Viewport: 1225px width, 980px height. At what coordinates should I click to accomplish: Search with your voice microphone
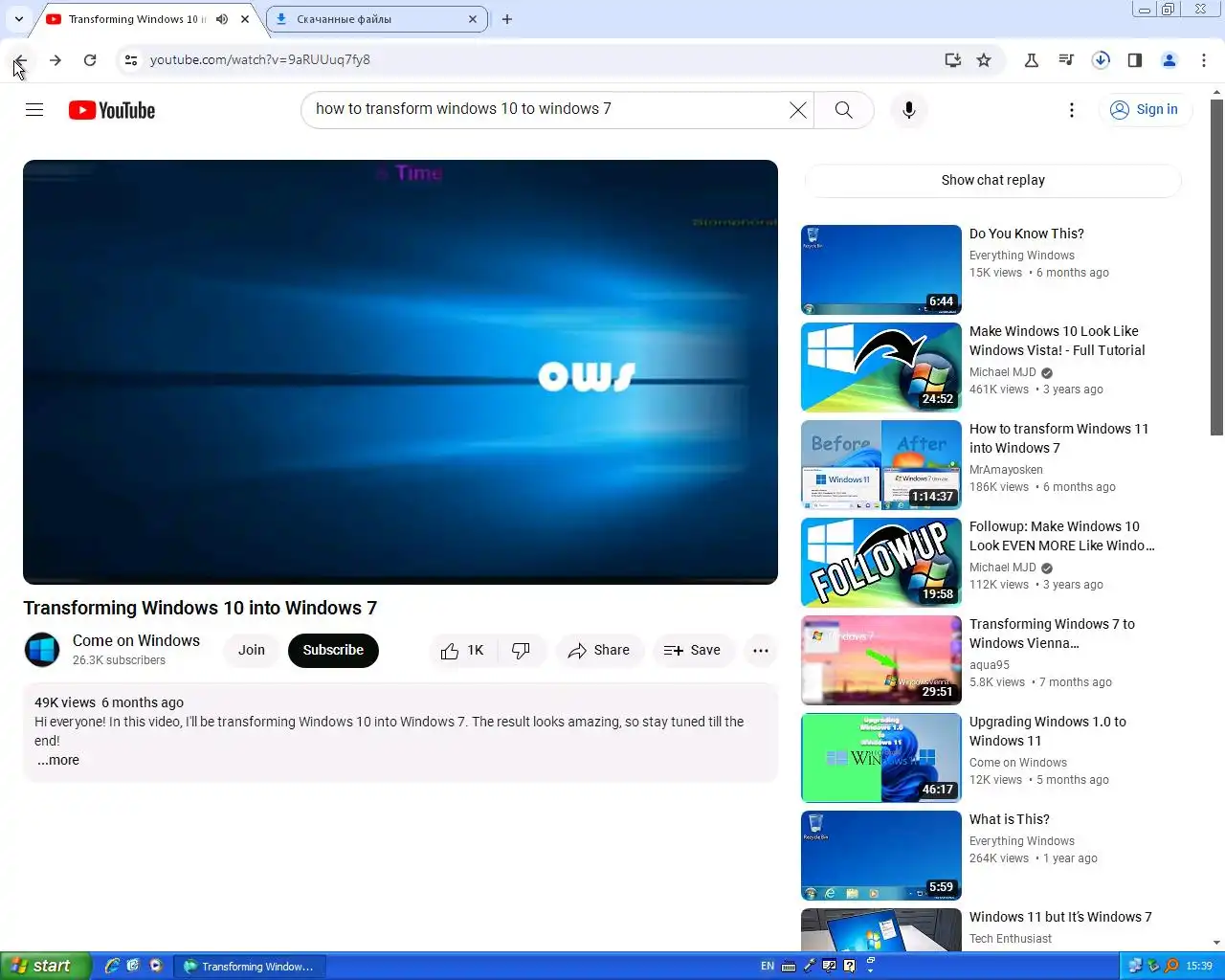[x=909, y=110]
